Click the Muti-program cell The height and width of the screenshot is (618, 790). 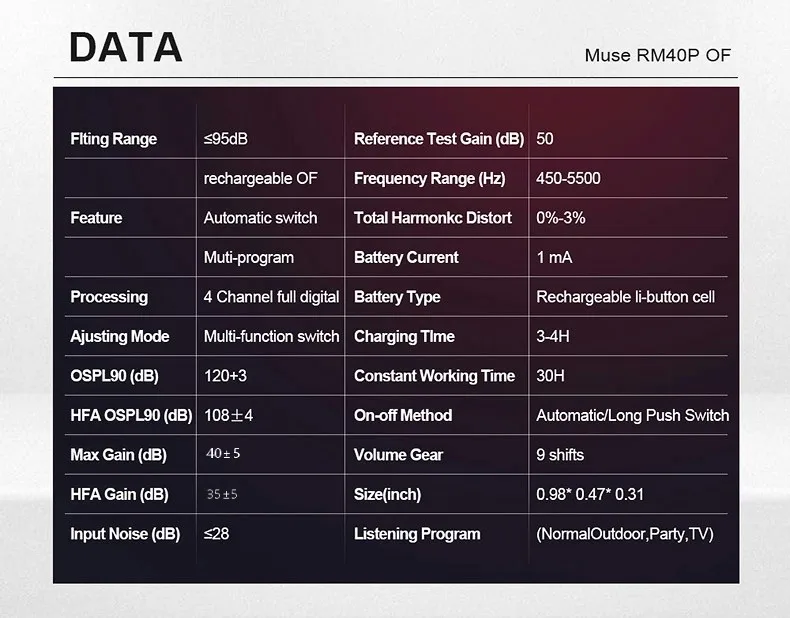[248, 257]
